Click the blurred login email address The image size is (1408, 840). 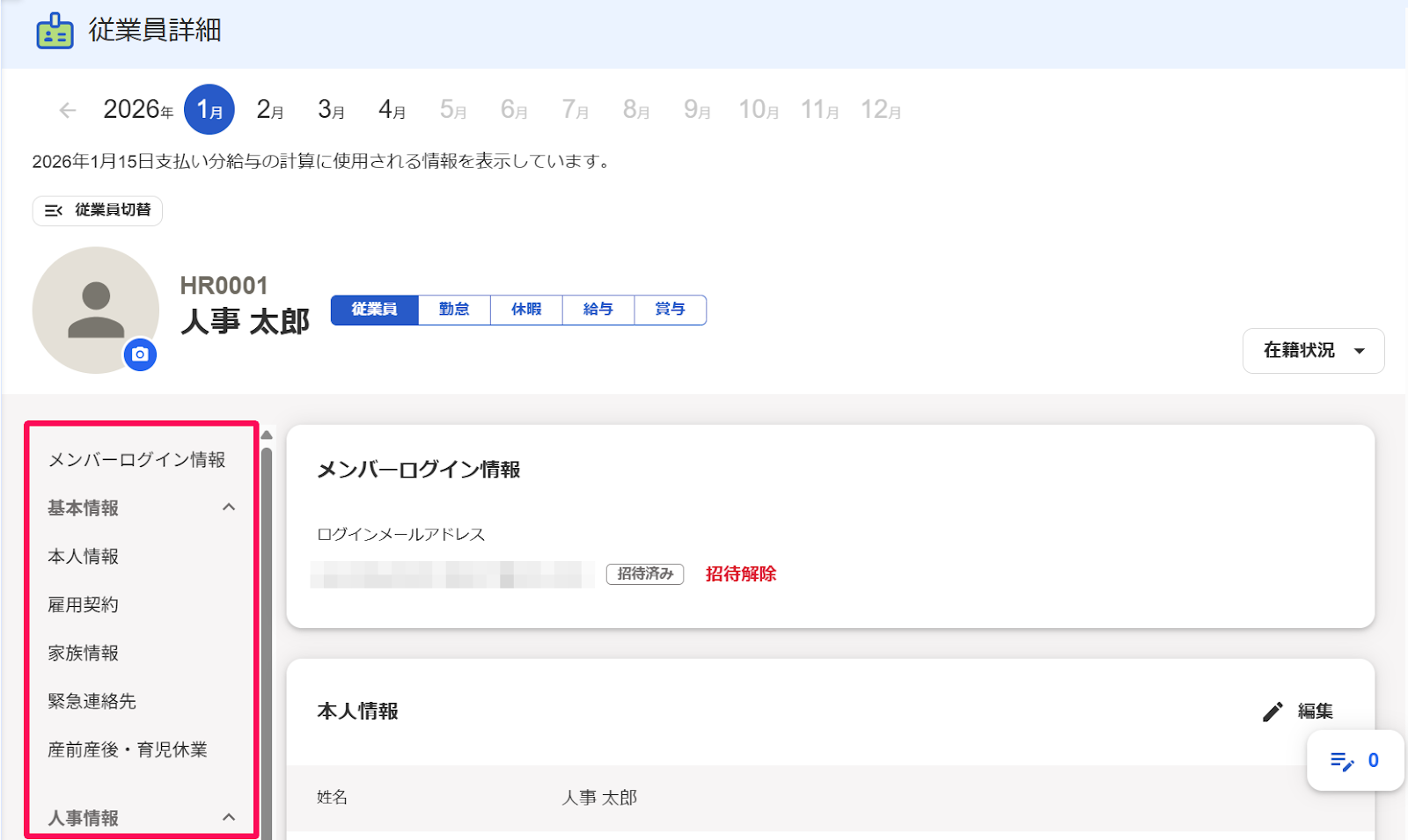coord(452,574)
